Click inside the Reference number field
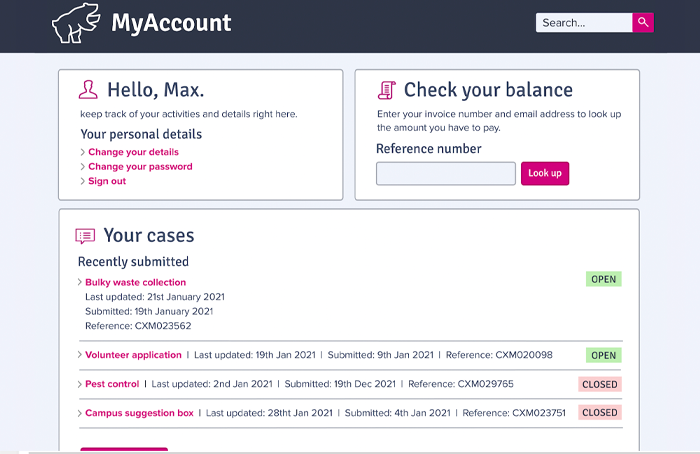The image size is (700, 454). point(445,173)
